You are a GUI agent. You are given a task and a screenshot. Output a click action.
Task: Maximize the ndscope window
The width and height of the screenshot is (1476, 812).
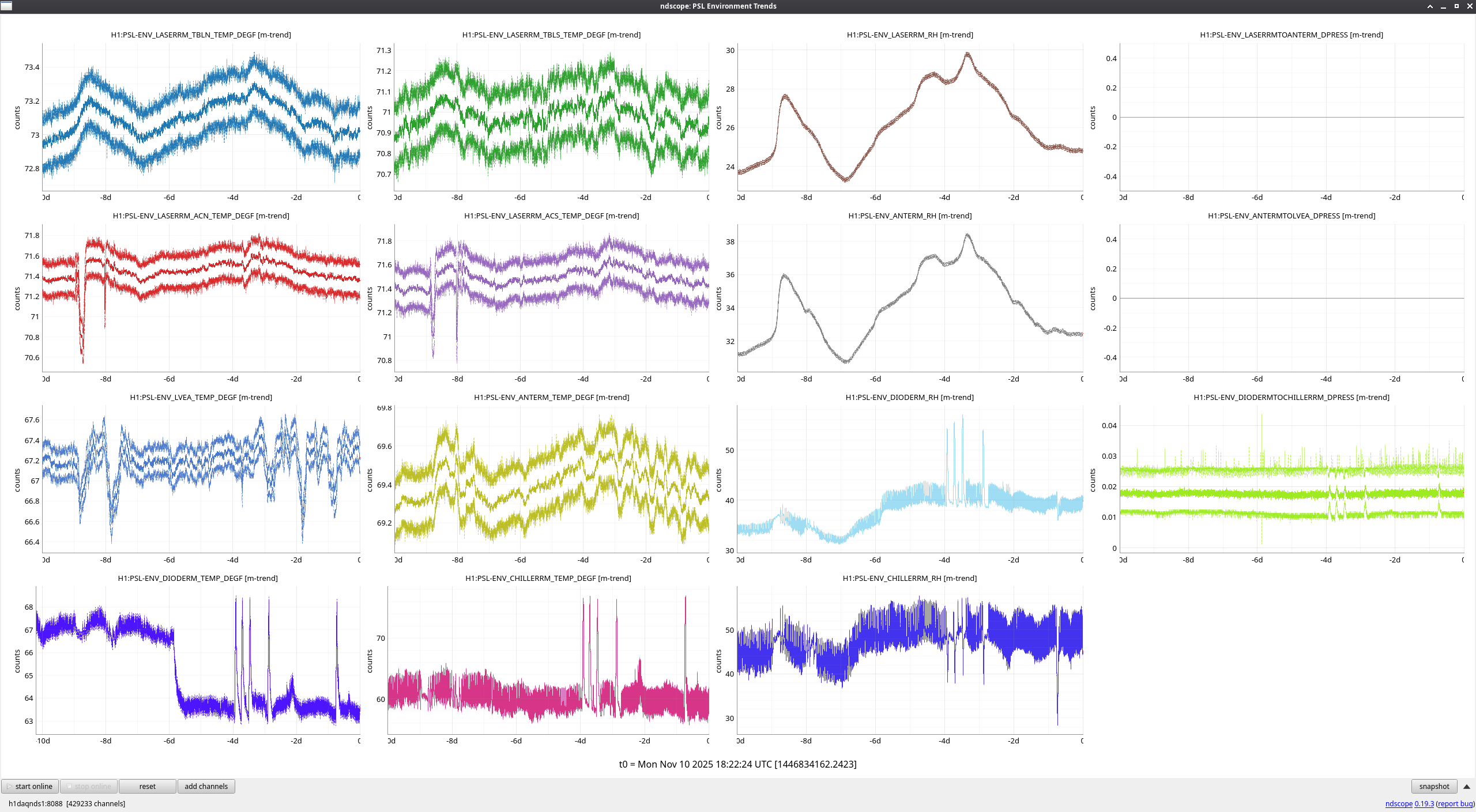(1456, 6)
